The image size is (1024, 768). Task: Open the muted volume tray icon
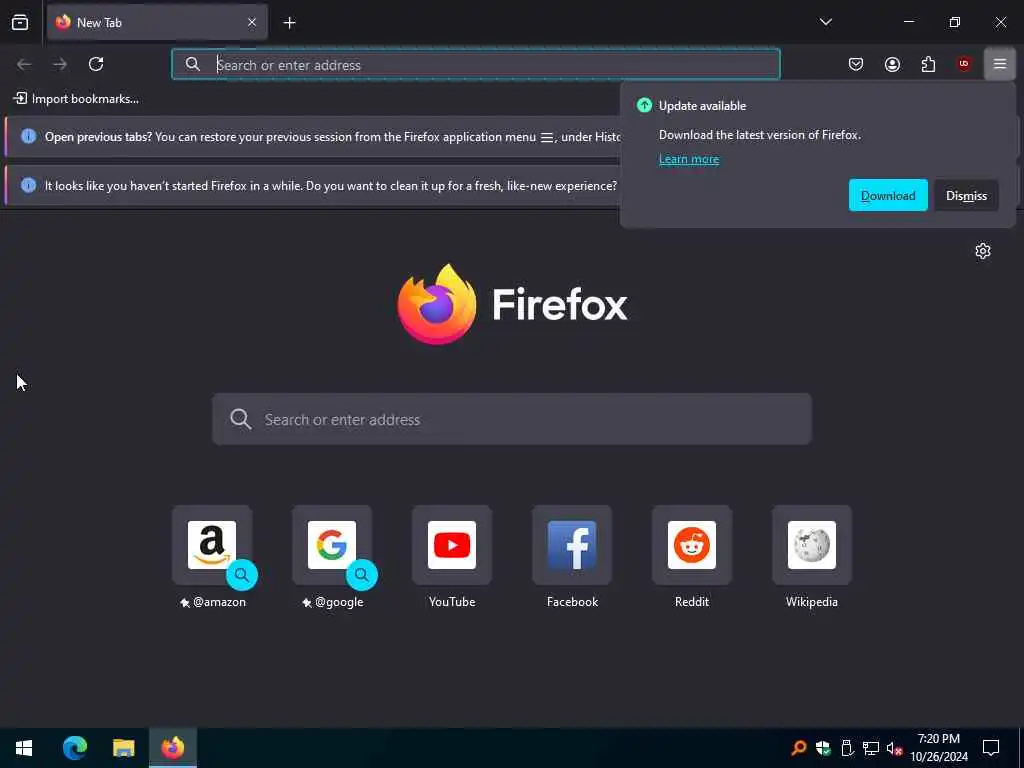894,748
